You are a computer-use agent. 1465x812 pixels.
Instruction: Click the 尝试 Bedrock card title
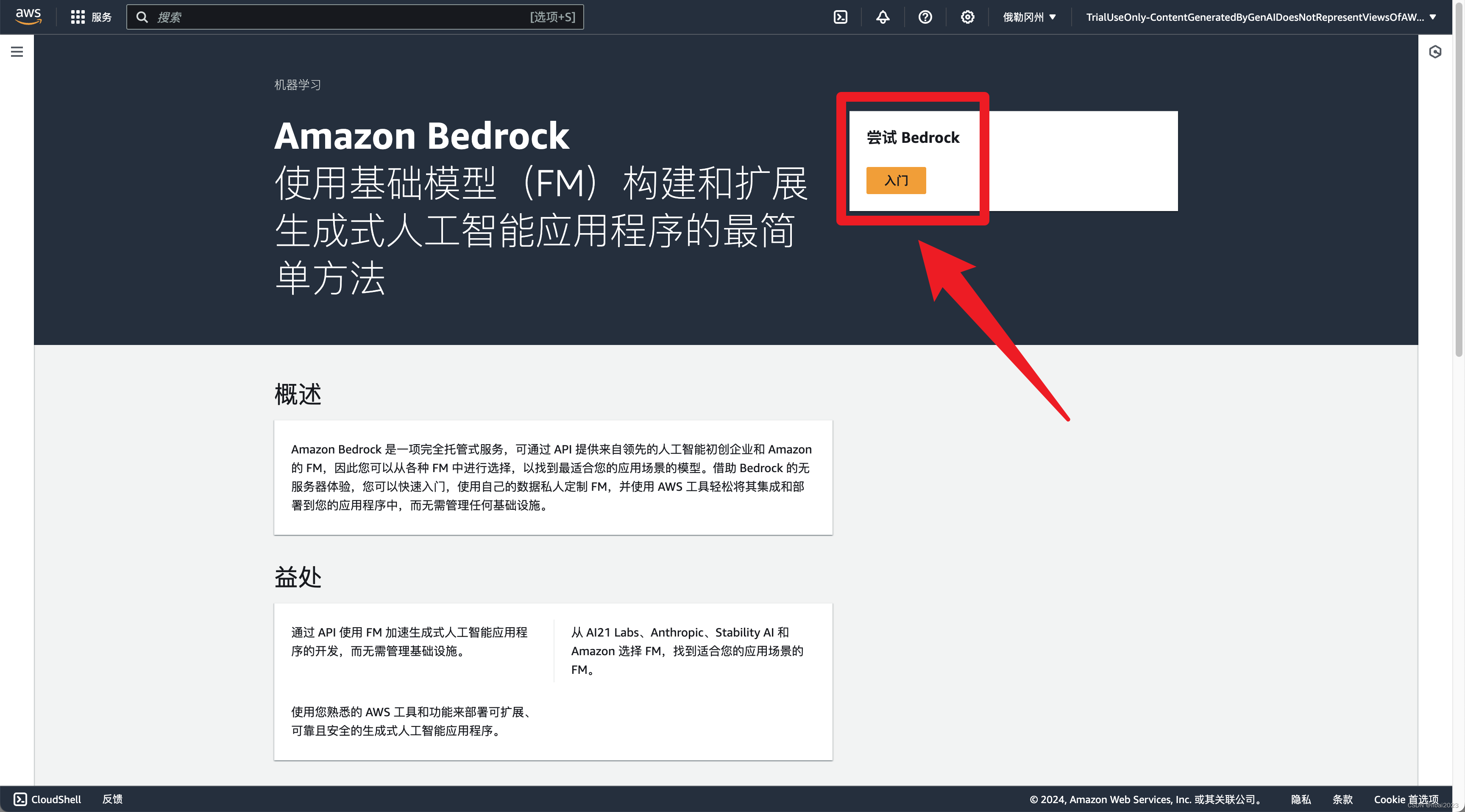click(913, 138)
